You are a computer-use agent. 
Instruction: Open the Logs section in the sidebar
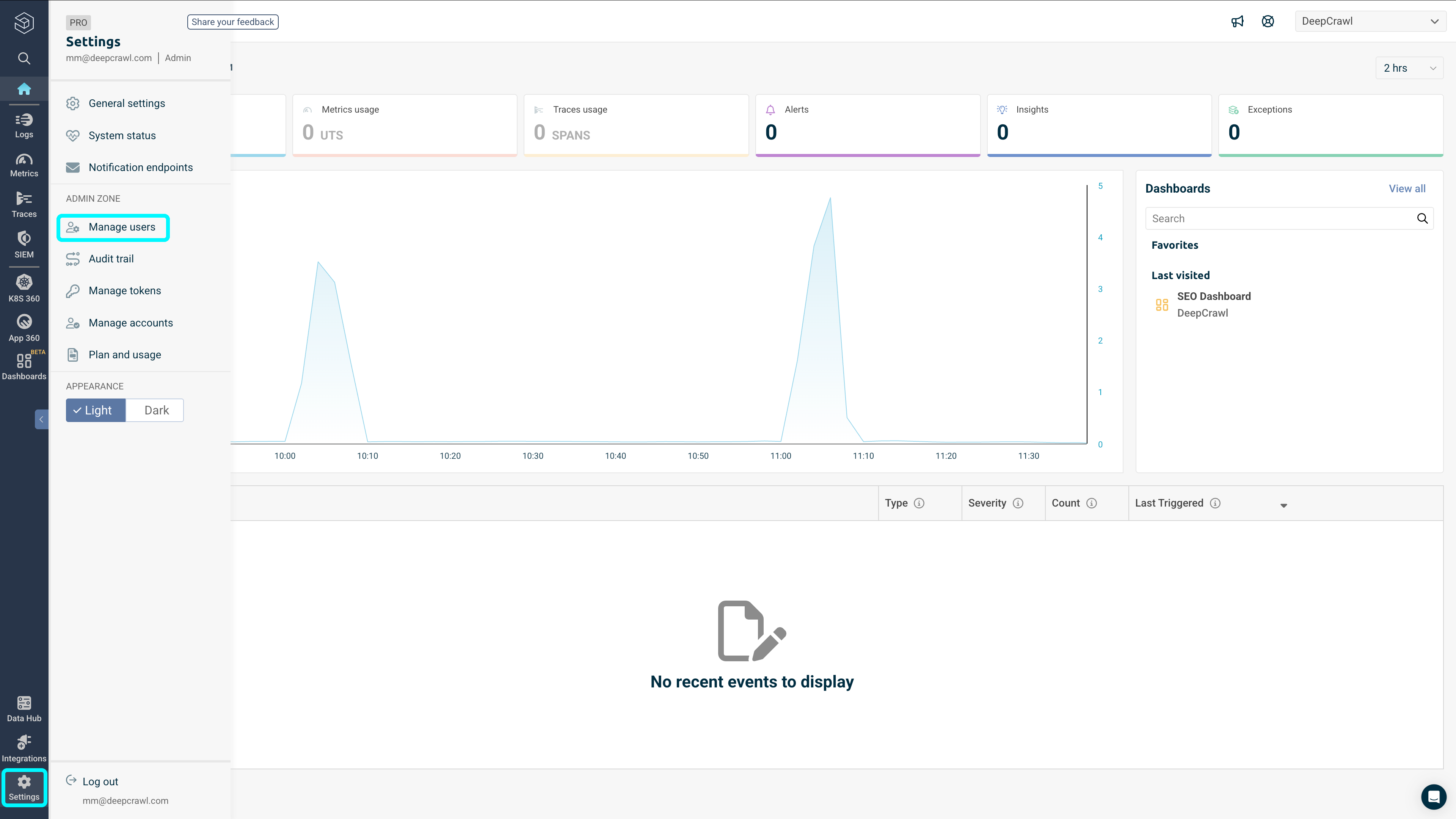coord(24,124)
